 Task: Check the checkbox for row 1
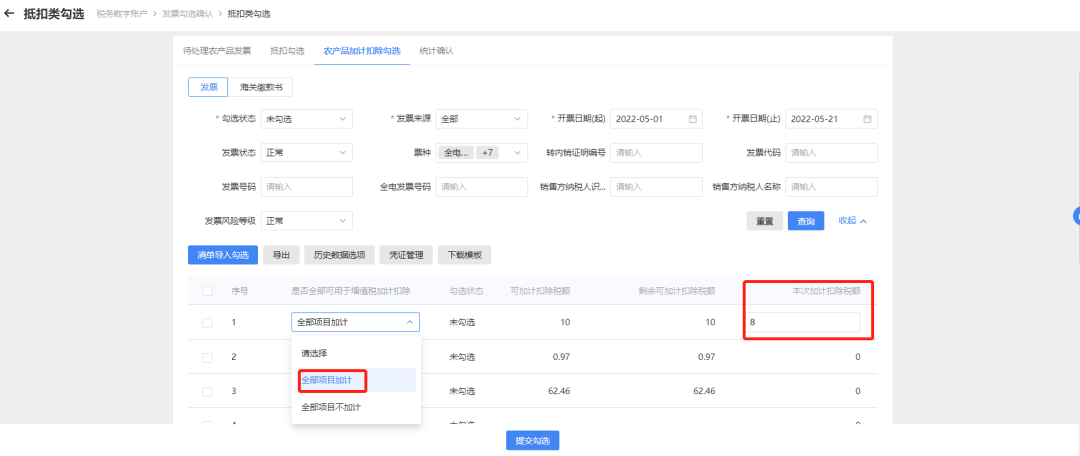(x=207, y=322)
